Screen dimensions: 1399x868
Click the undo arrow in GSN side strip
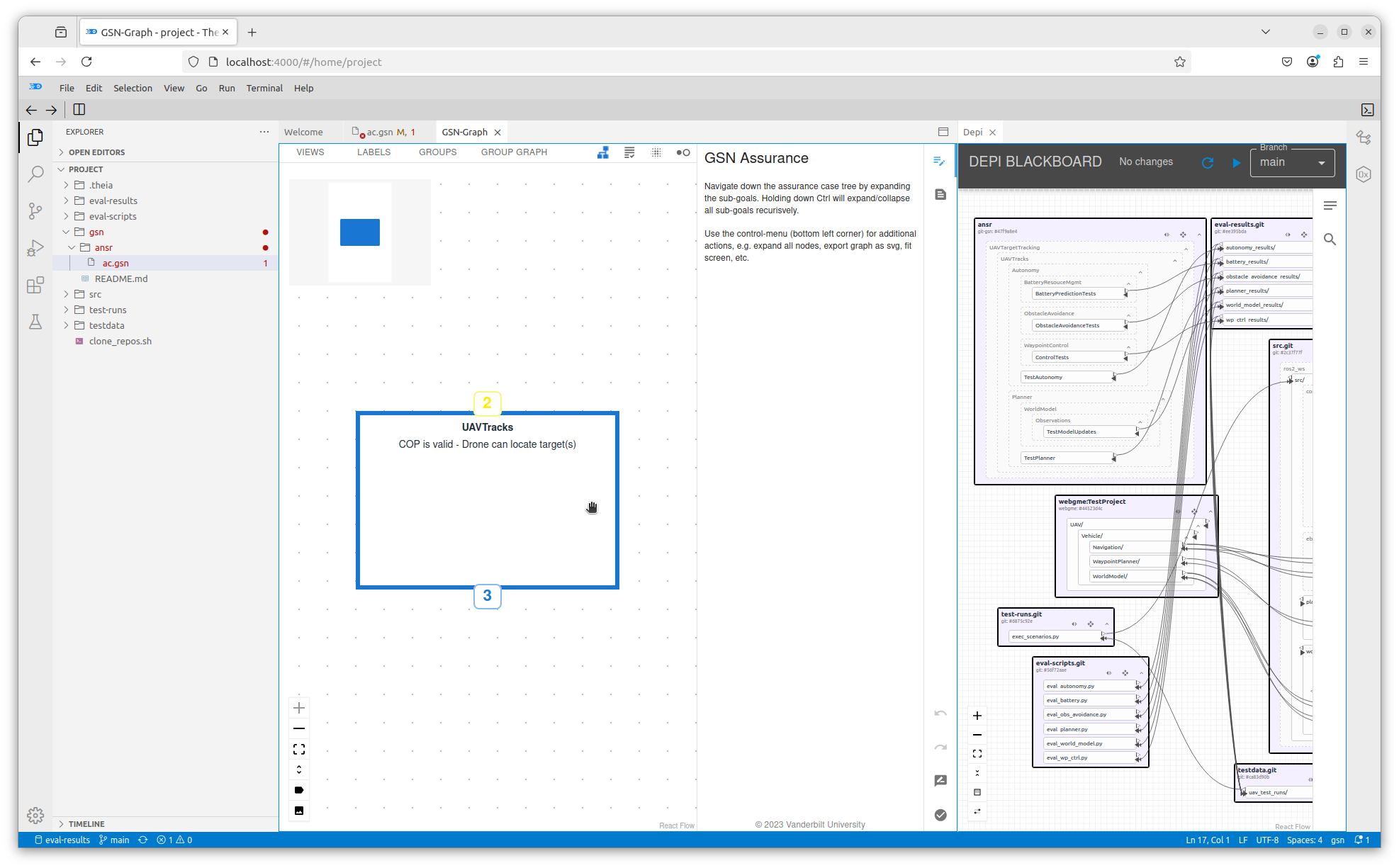(x=940, y=713)
